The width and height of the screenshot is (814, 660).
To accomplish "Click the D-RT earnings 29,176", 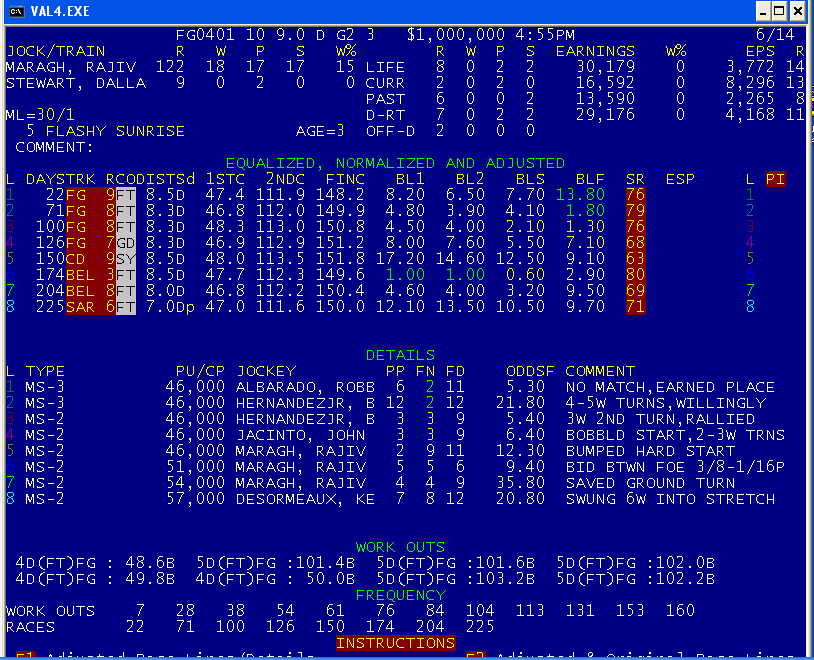I will pos(605,115).
